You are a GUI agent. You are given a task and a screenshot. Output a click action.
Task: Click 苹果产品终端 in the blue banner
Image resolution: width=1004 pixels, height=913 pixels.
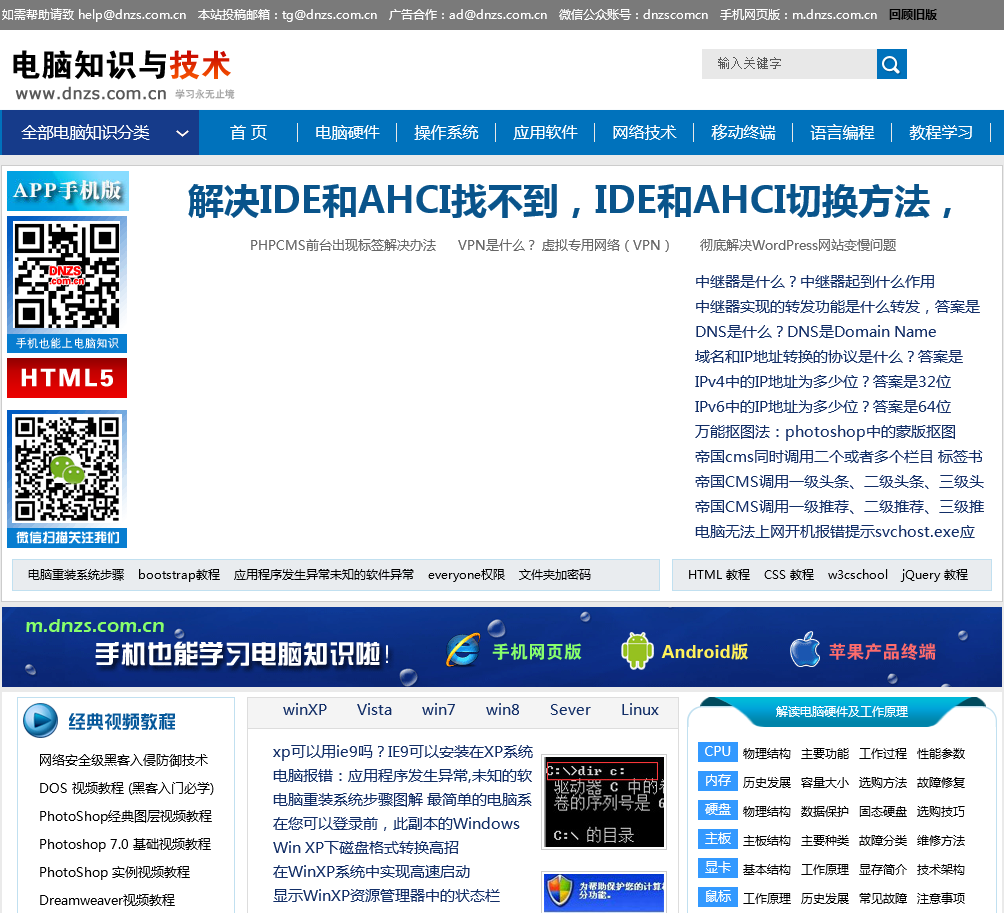click(882, 652)
